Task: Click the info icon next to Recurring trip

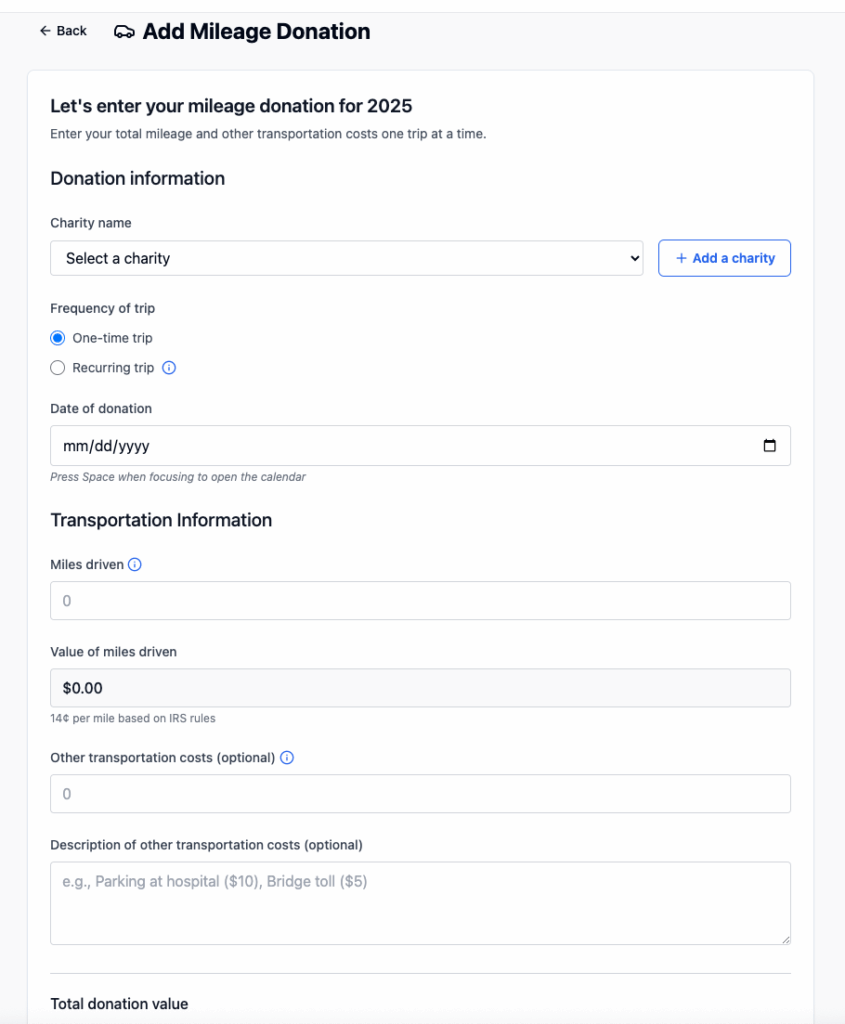Action: 169,368
